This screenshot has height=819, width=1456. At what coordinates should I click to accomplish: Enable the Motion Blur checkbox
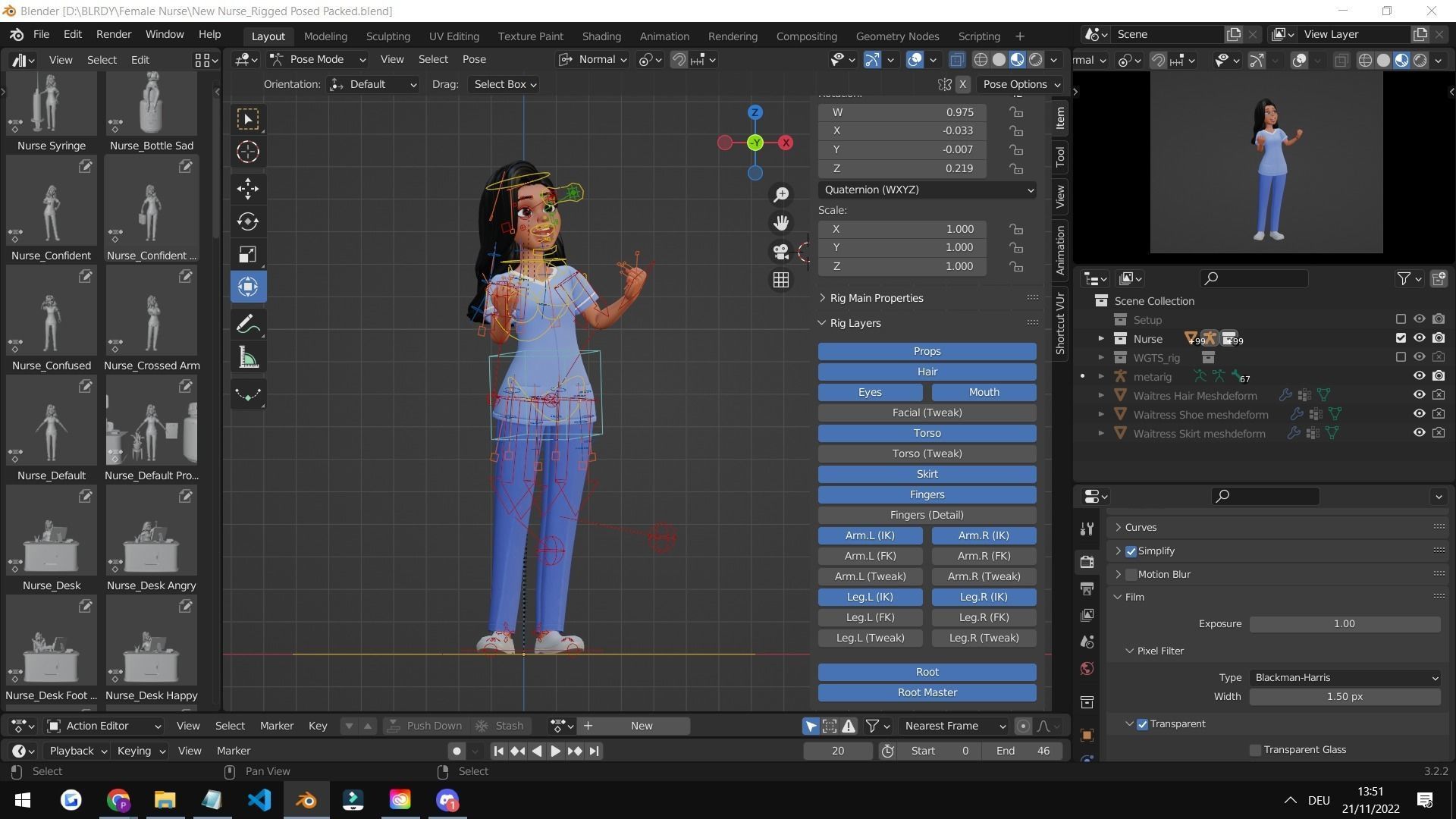1131,575
